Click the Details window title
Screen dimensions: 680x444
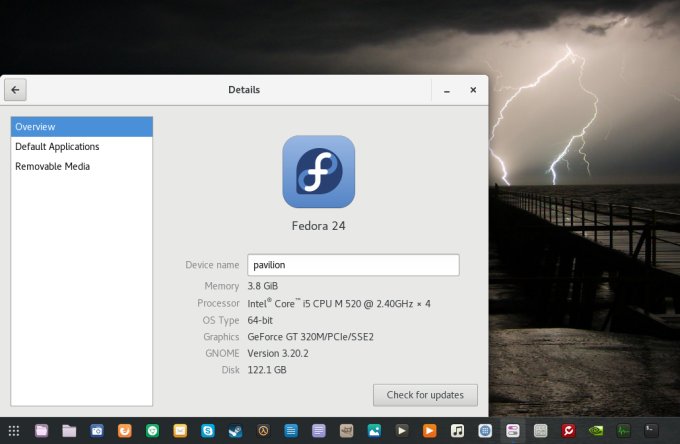(x=244, y=90)
